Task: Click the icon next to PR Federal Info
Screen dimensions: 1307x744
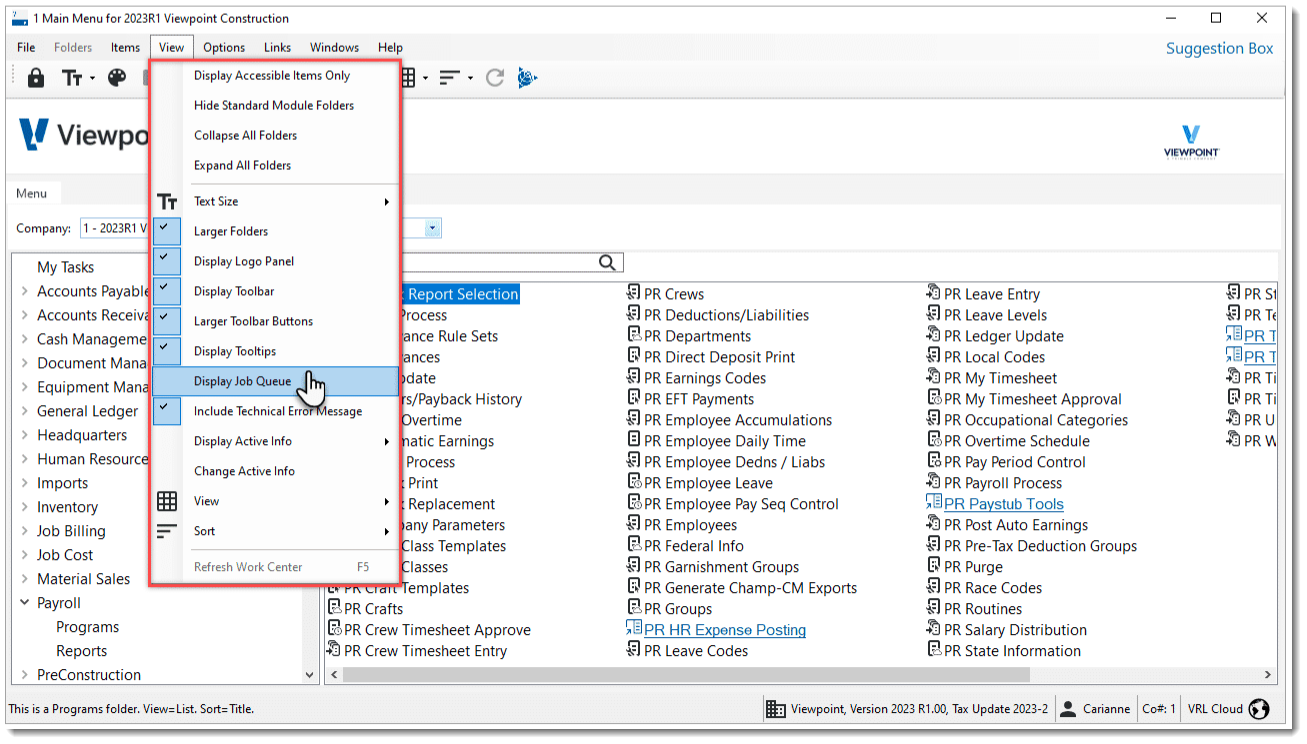Action: 634,545
